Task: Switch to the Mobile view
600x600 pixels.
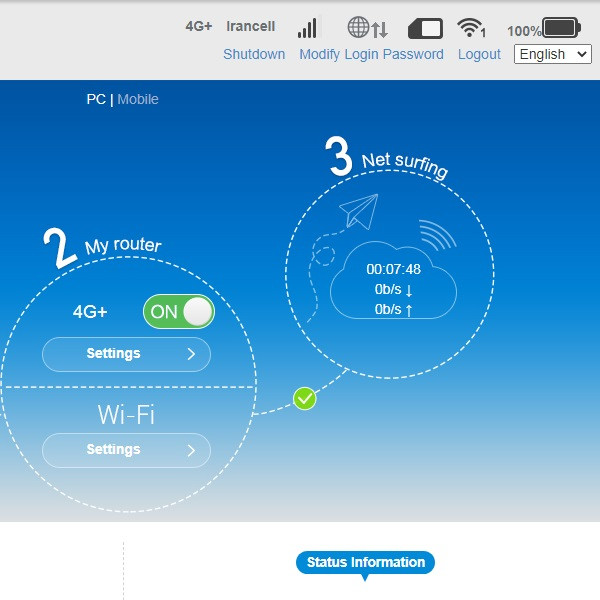Action: 138,99
